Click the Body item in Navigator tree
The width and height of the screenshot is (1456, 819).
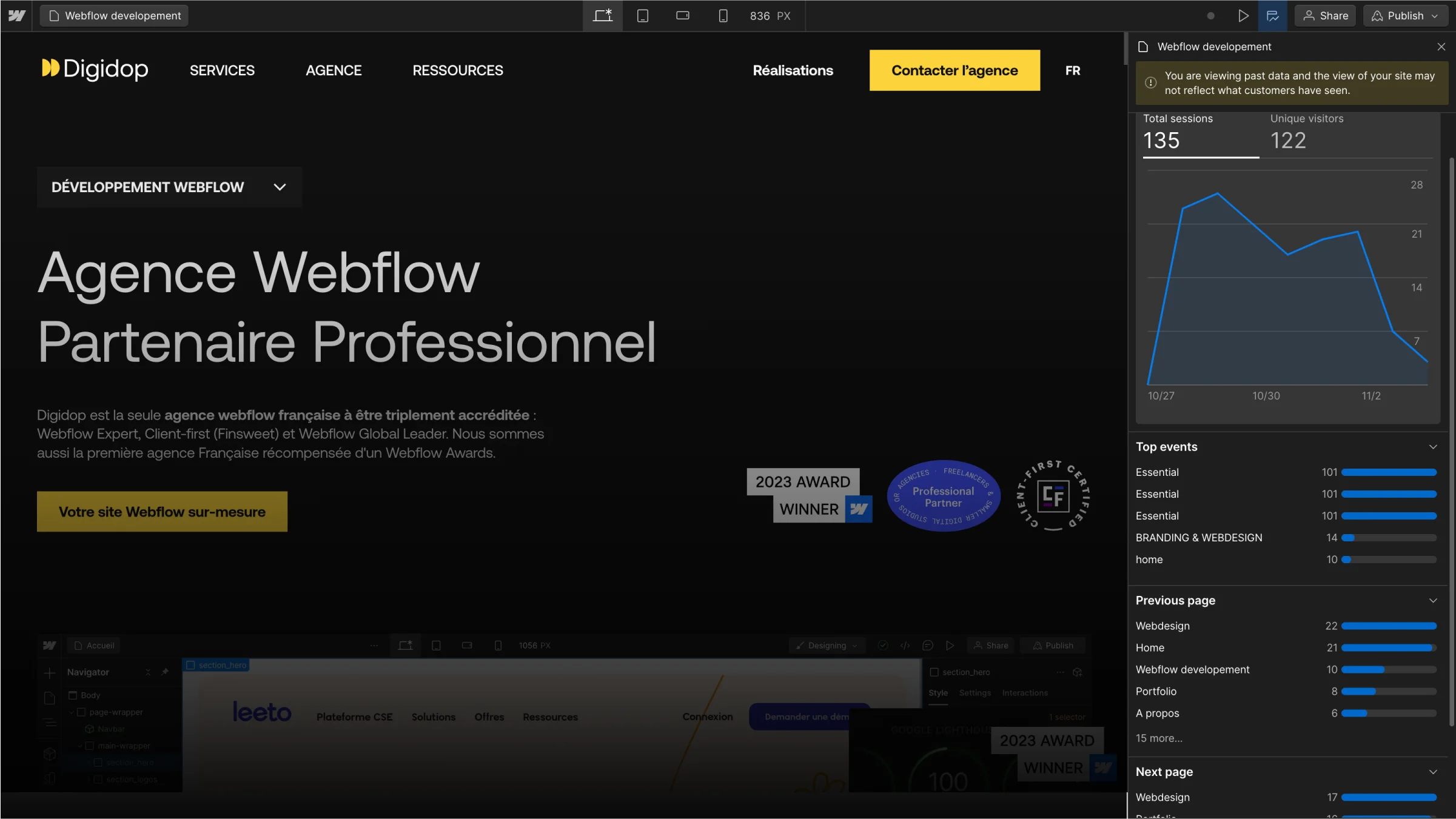pyautogui.click(x=90, y=695)
